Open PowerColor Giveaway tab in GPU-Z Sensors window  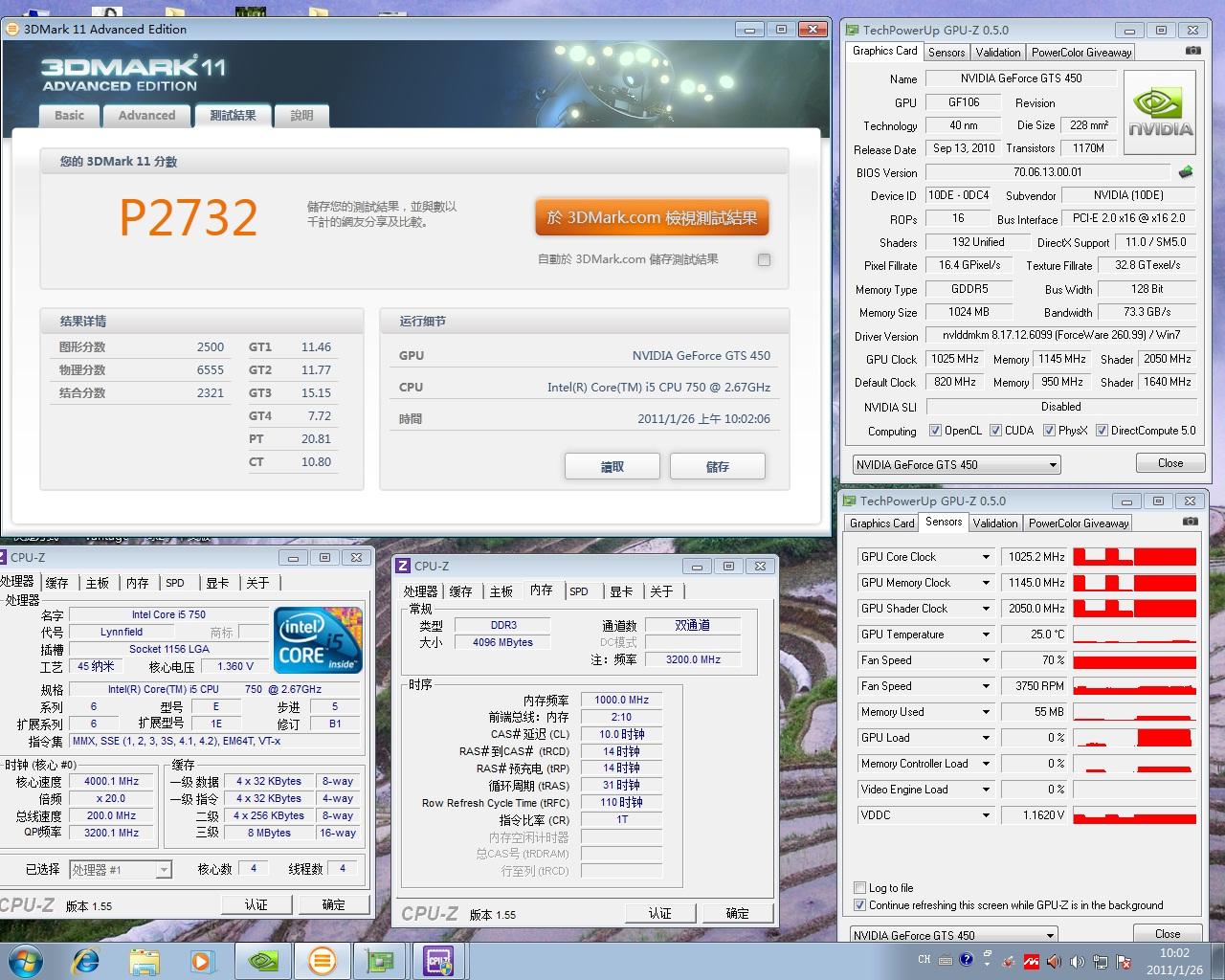click(1079, 523)
